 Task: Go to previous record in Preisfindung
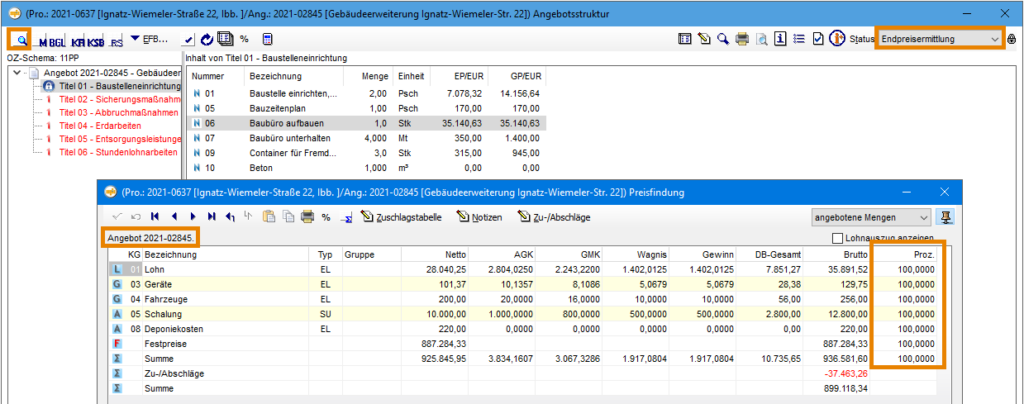pos(174,216)
